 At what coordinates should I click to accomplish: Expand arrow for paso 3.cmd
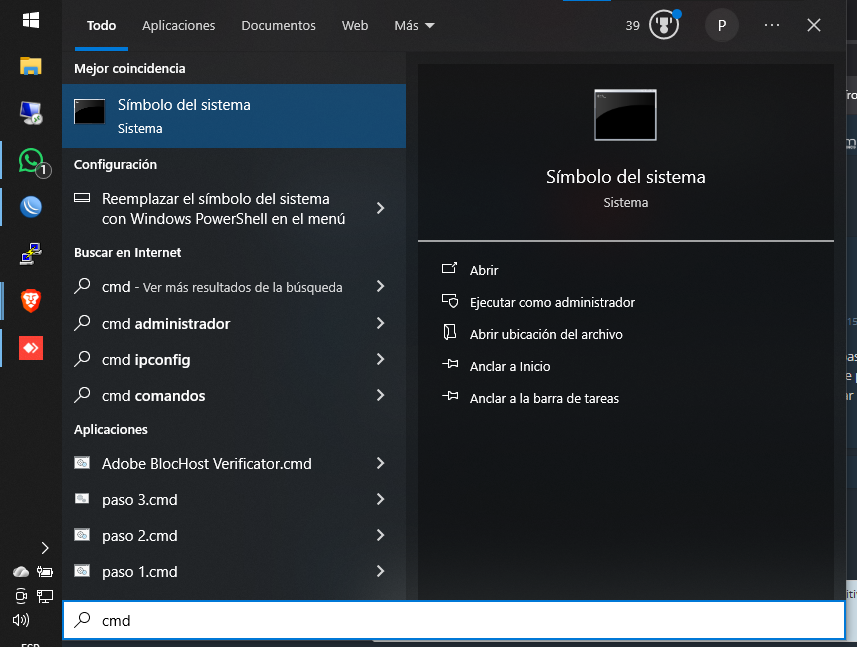coord(380,499)
